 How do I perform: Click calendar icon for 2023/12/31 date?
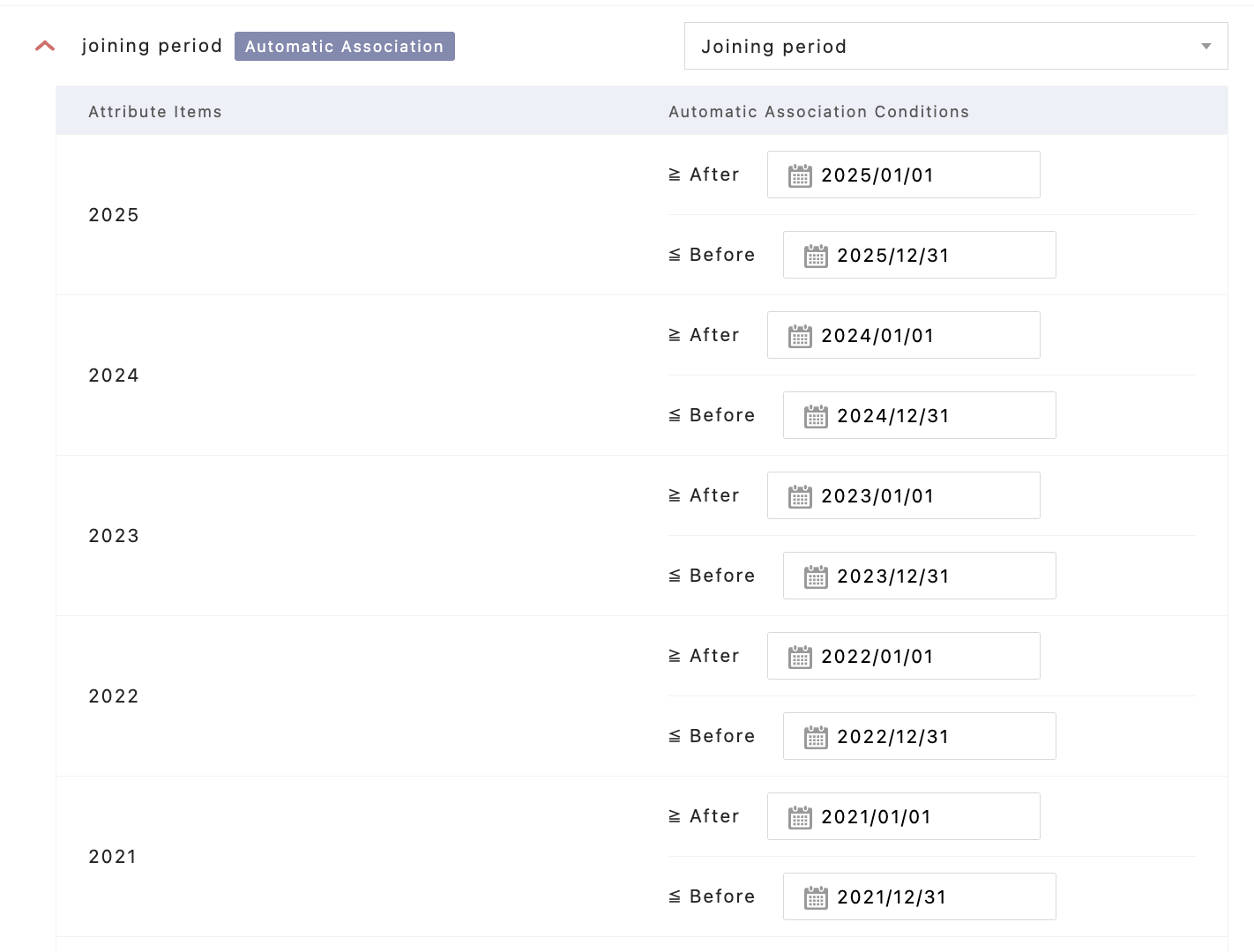(815, 576)
